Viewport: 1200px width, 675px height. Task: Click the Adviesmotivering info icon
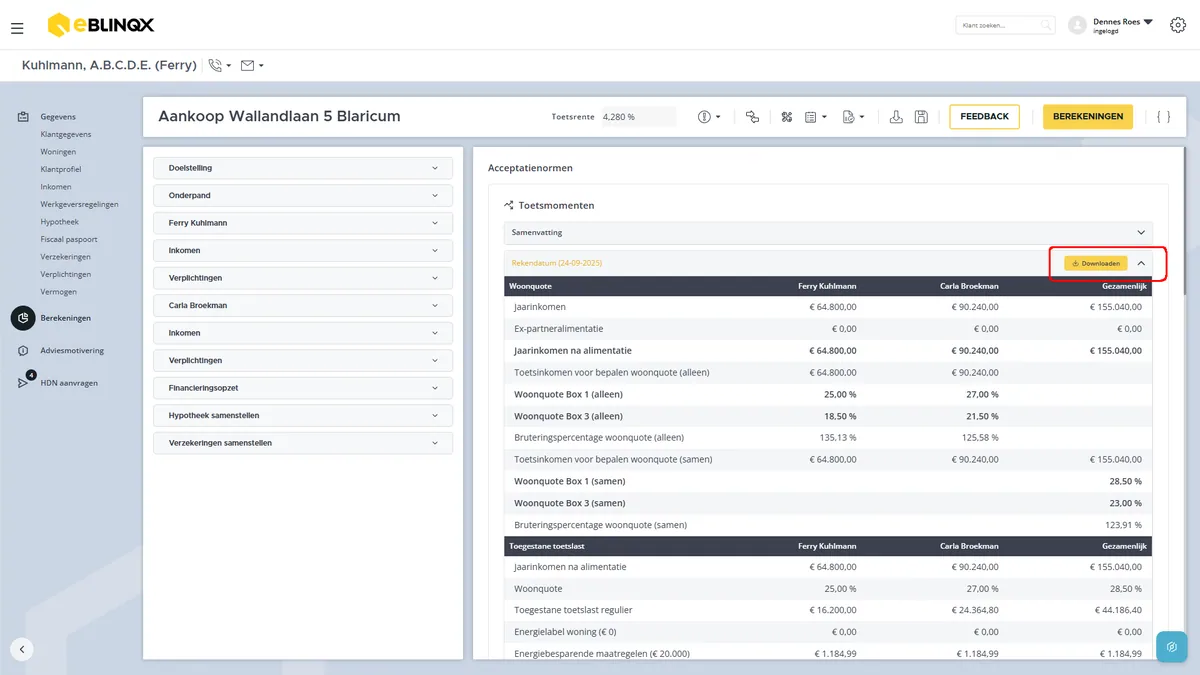23,351
